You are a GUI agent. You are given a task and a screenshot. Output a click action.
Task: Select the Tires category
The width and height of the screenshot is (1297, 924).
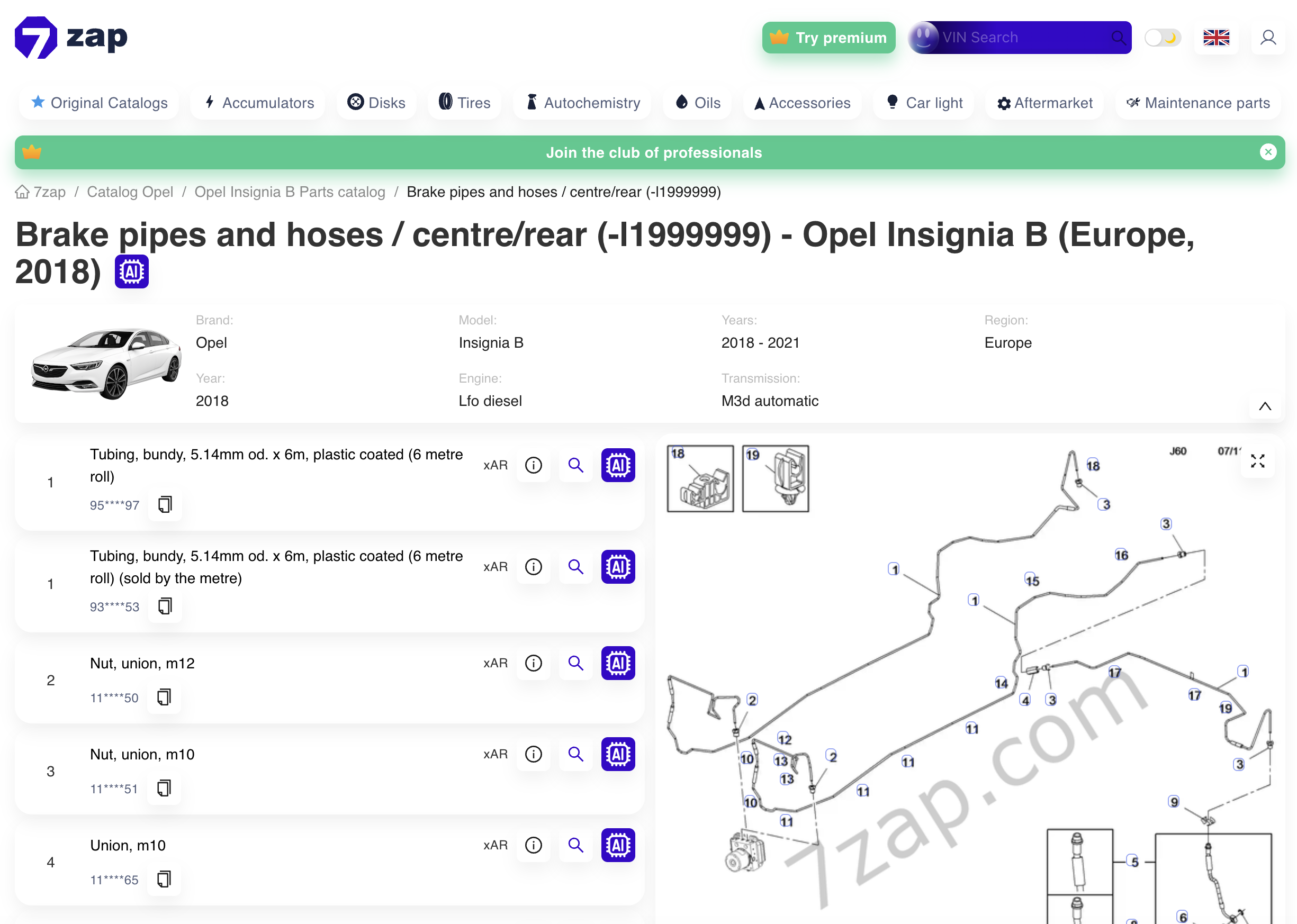[x=464, y=103]
